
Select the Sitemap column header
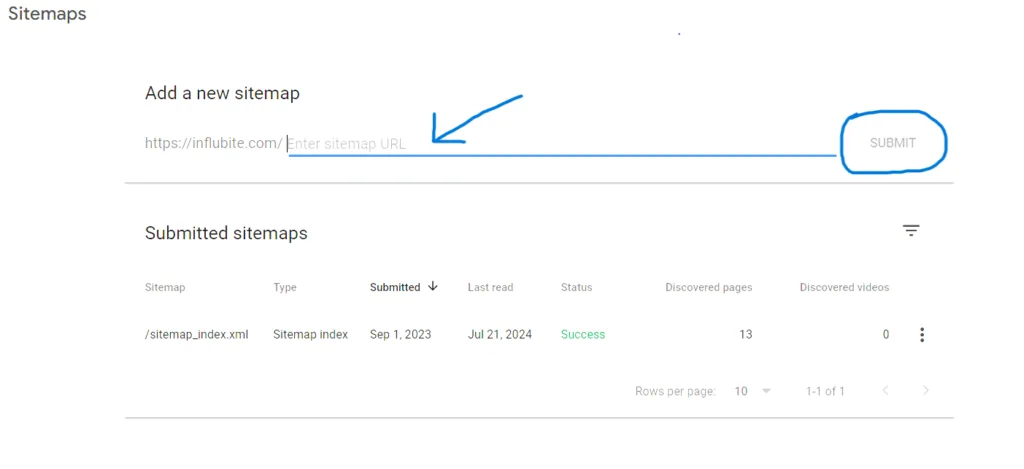point(165,287)
